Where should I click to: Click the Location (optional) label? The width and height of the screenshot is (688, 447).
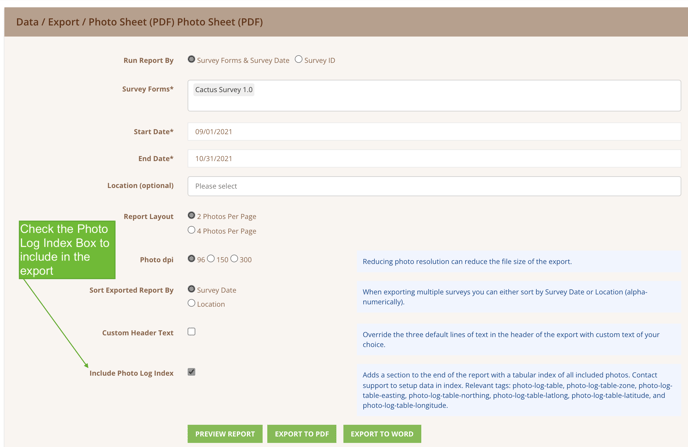[140, 186]
